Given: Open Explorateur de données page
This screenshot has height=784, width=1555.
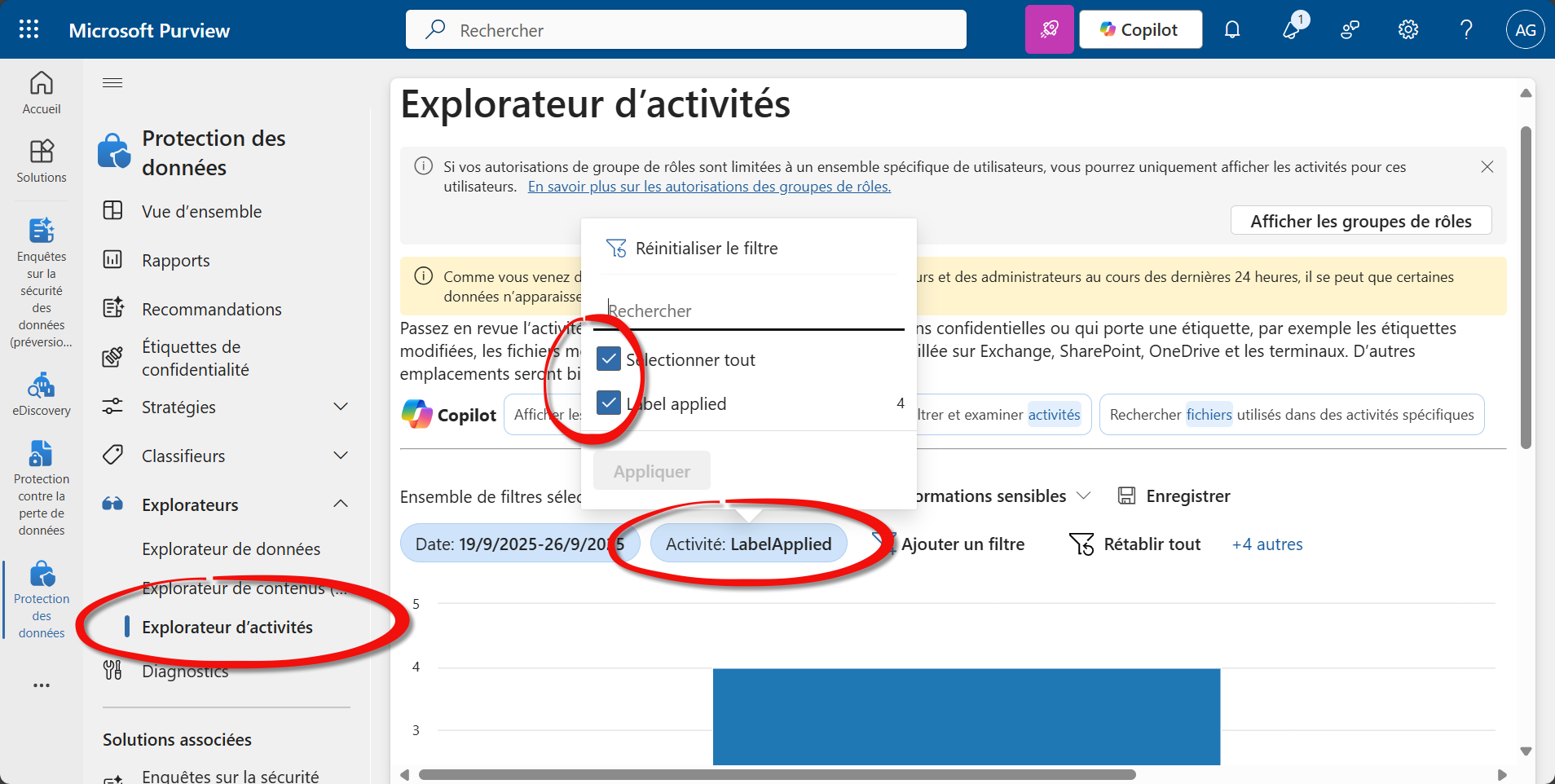Looking at the screenshot, I should [x=231, y=549].
